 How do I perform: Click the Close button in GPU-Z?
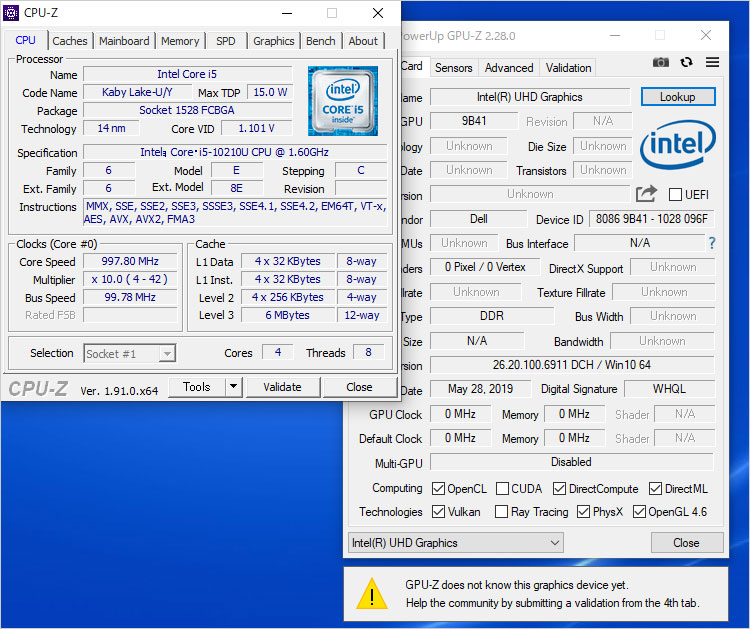click(686, 543)
